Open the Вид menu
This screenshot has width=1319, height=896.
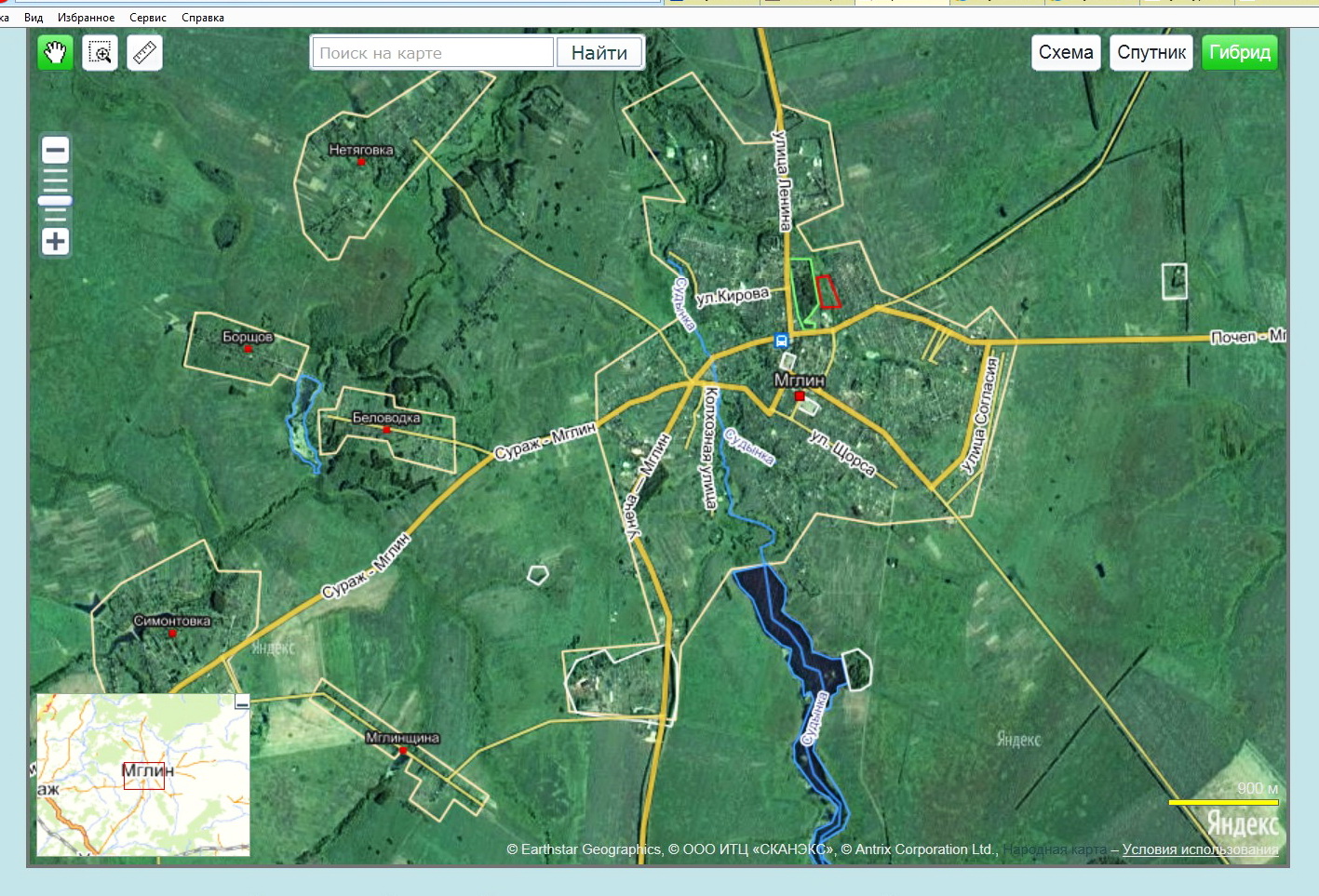pyautogui.click(x=34, y=18)
